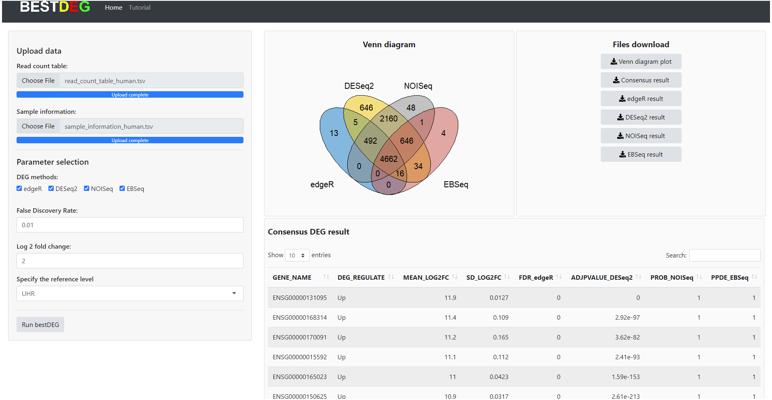Choose File for read count table
The width and height of the screenshot is (772, 400).
point(38,80)
